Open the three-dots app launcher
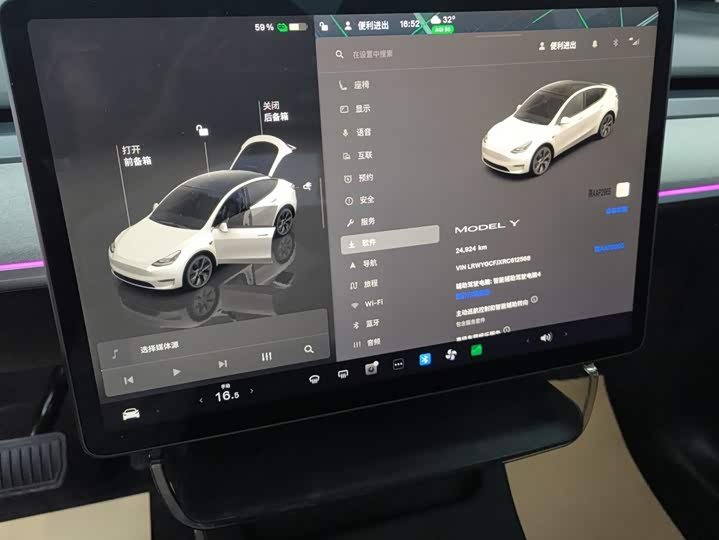Viewport: 719px width, 540px height. point(398,364)
